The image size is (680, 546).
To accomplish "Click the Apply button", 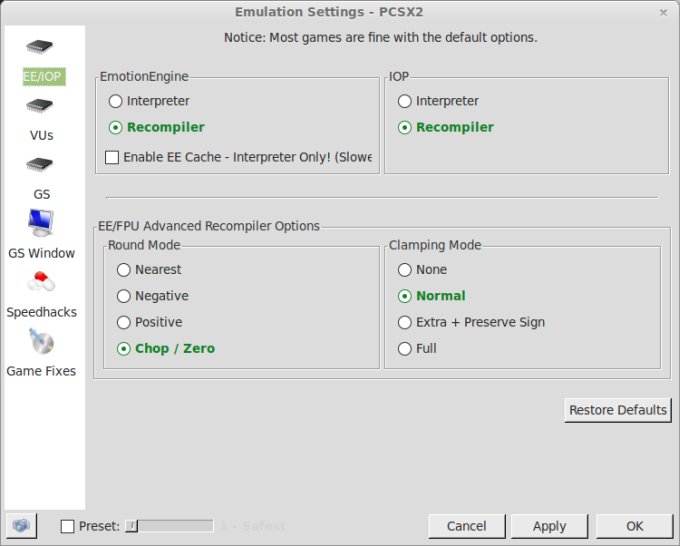I will pos(549,526).
